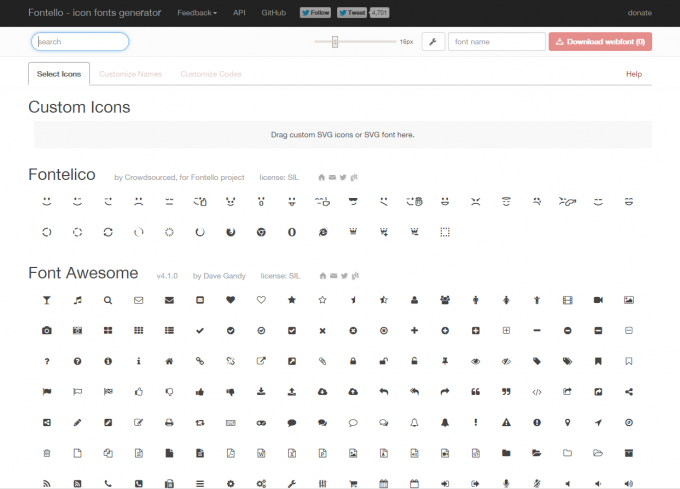Adjust the icon size slider handle
The image size is (680, 489).
(335, 42)
